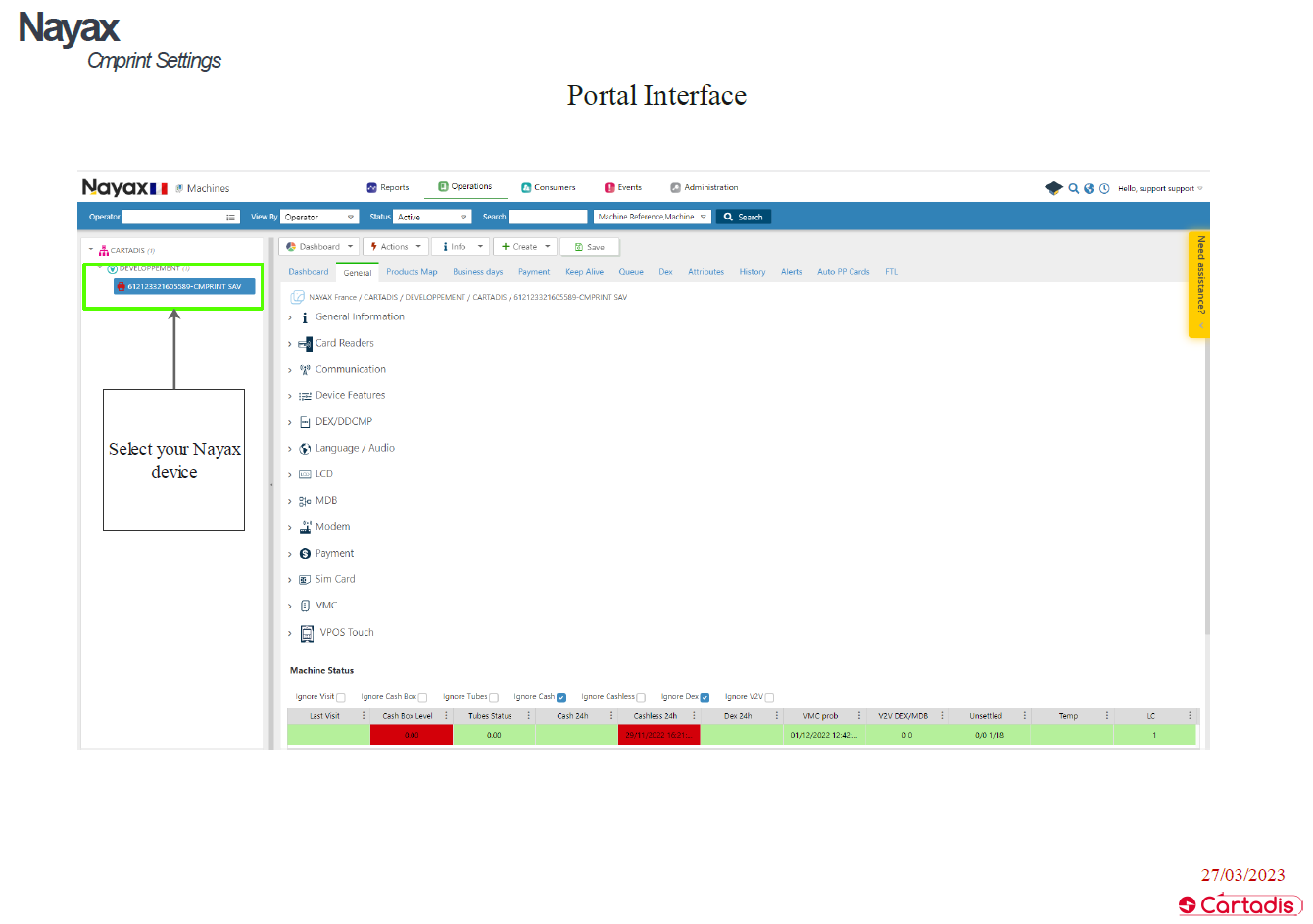Open the View By Operator dropdown

pyautogui.click(x=320, y=218)
